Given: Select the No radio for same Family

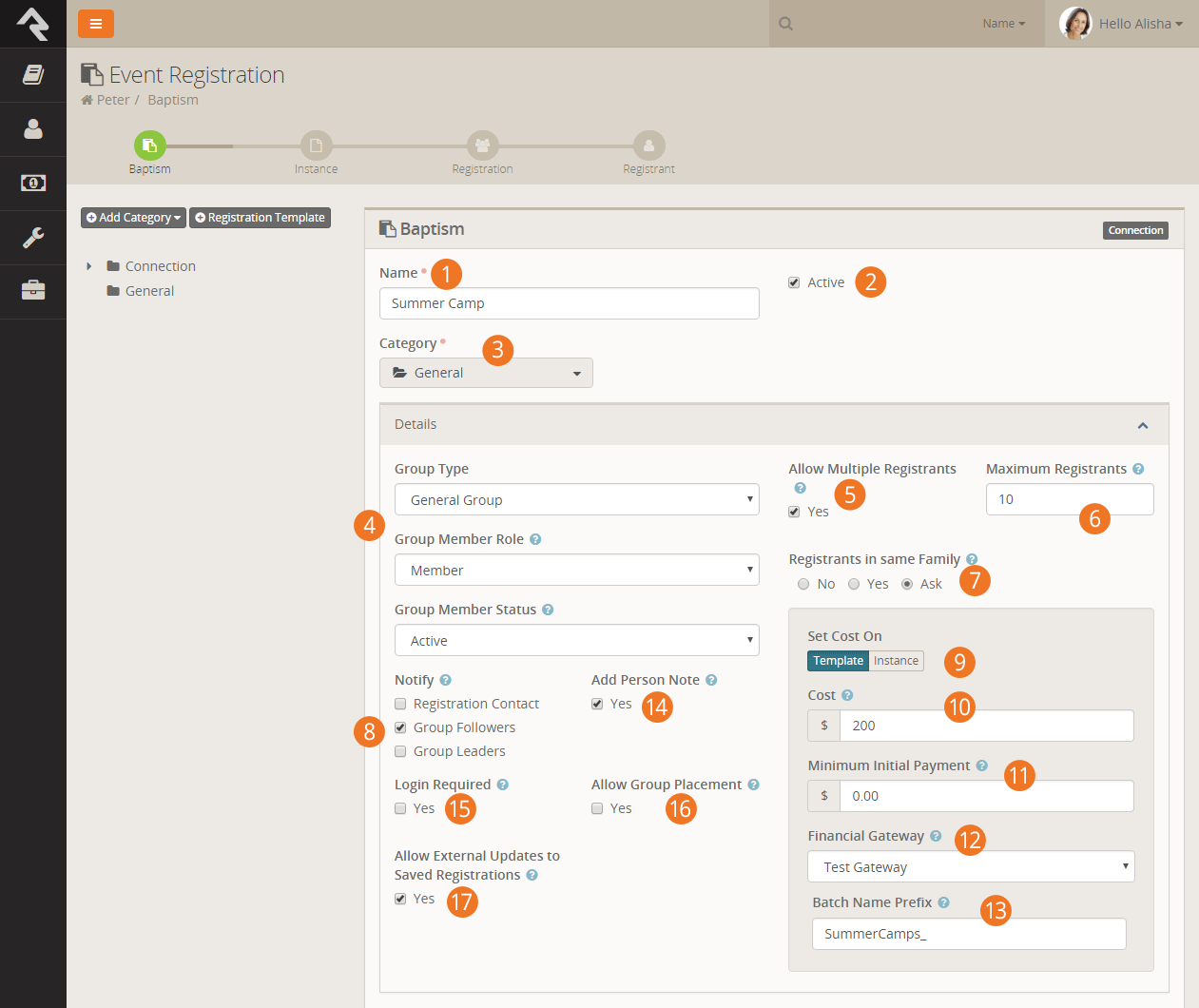Looking at the screenshot, I should coord(803,584).
